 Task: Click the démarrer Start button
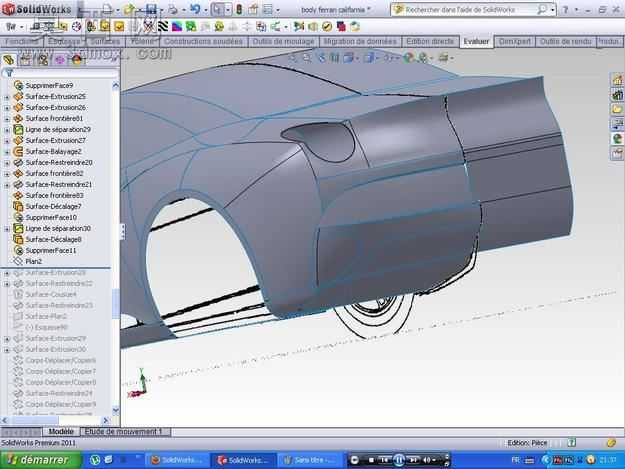coord(40,460)
